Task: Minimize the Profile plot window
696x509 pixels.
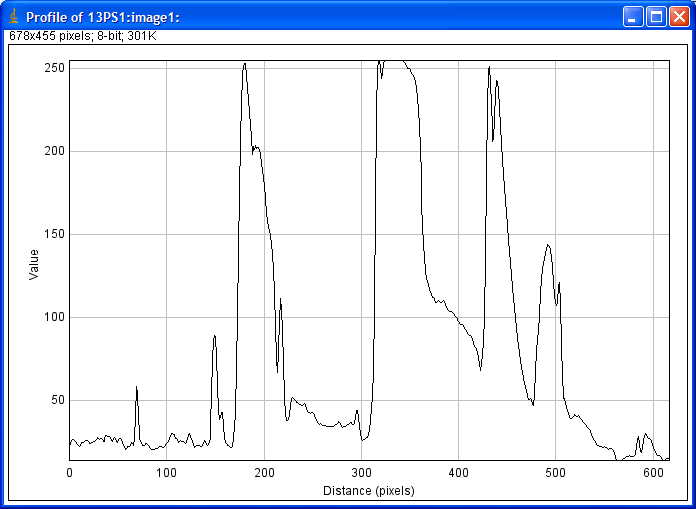Action: pos(633,17)
